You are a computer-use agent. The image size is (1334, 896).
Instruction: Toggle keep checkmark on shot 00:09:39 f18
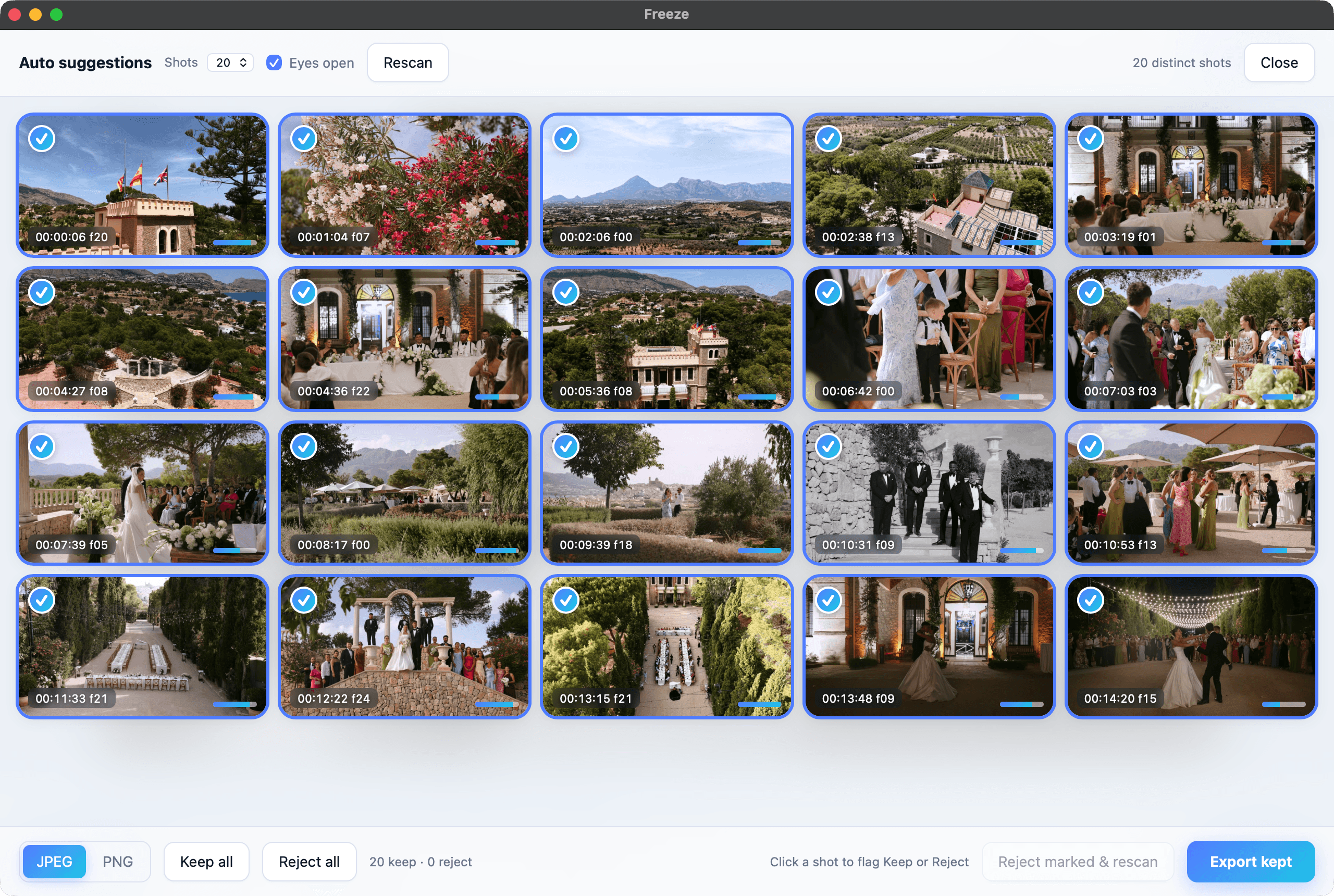point(566,447)
